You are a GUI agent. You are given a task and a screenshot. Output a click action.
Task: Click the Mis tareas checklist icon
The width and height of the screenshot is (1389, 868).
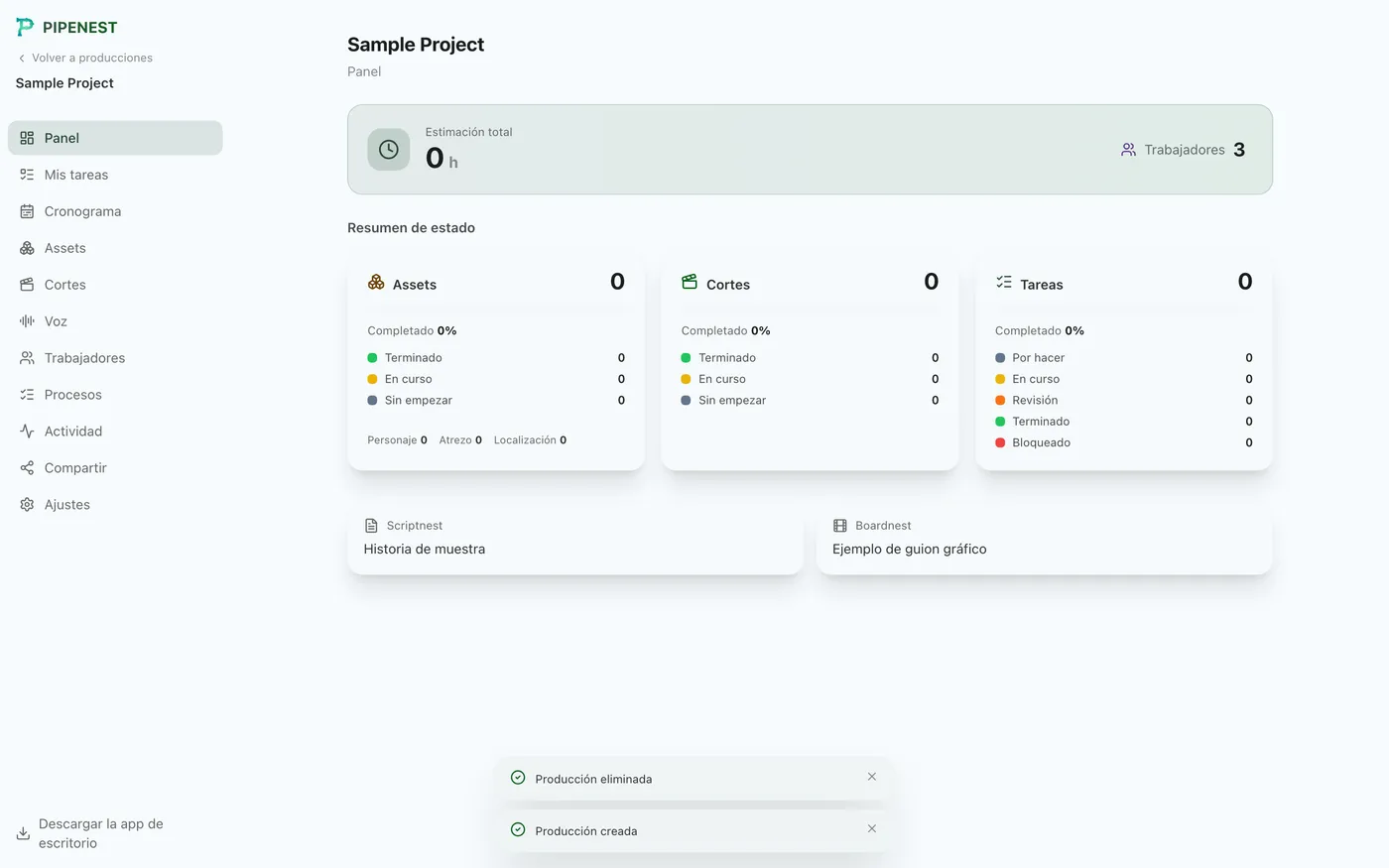click(27, 175)
